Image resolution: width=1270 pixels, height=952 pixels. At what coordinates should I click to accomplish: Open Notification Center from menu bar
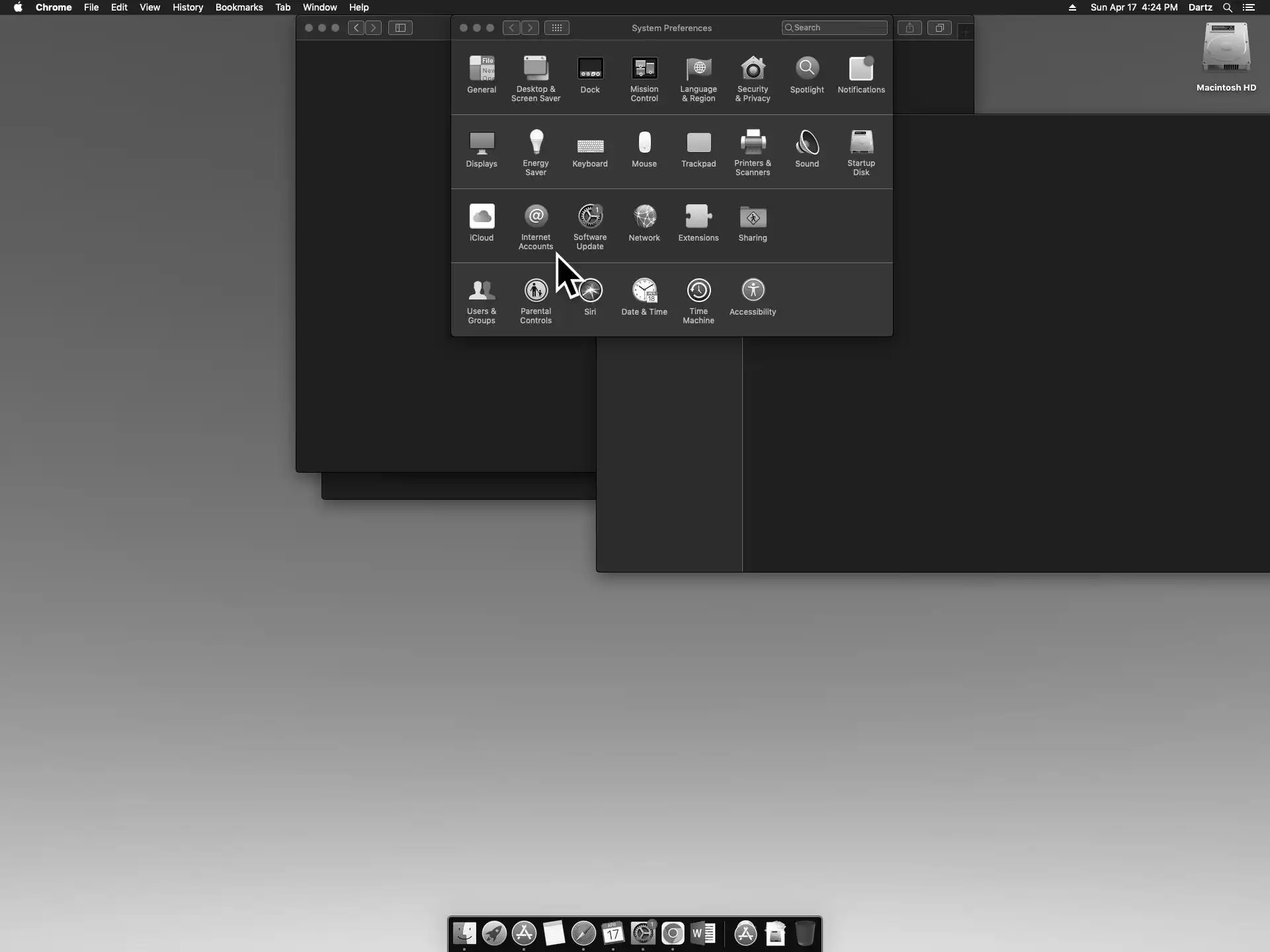tap(1249, 7)
